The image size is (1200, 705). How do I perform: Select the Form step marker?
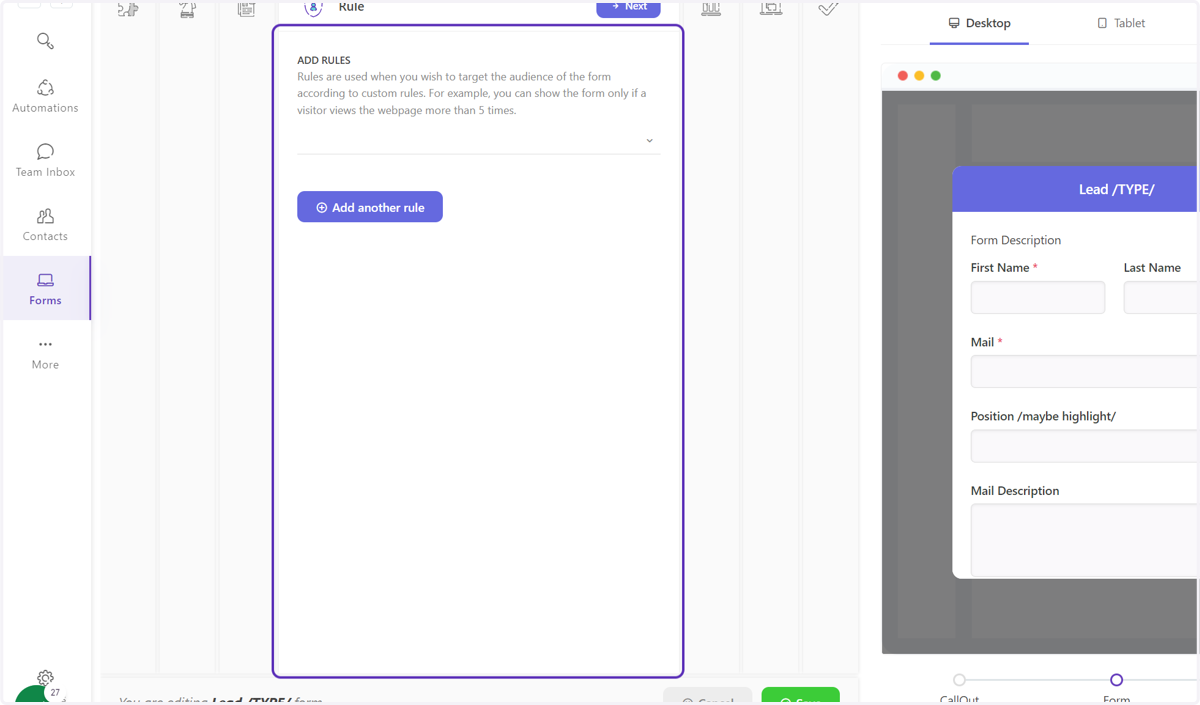[x=1116, y=680]
